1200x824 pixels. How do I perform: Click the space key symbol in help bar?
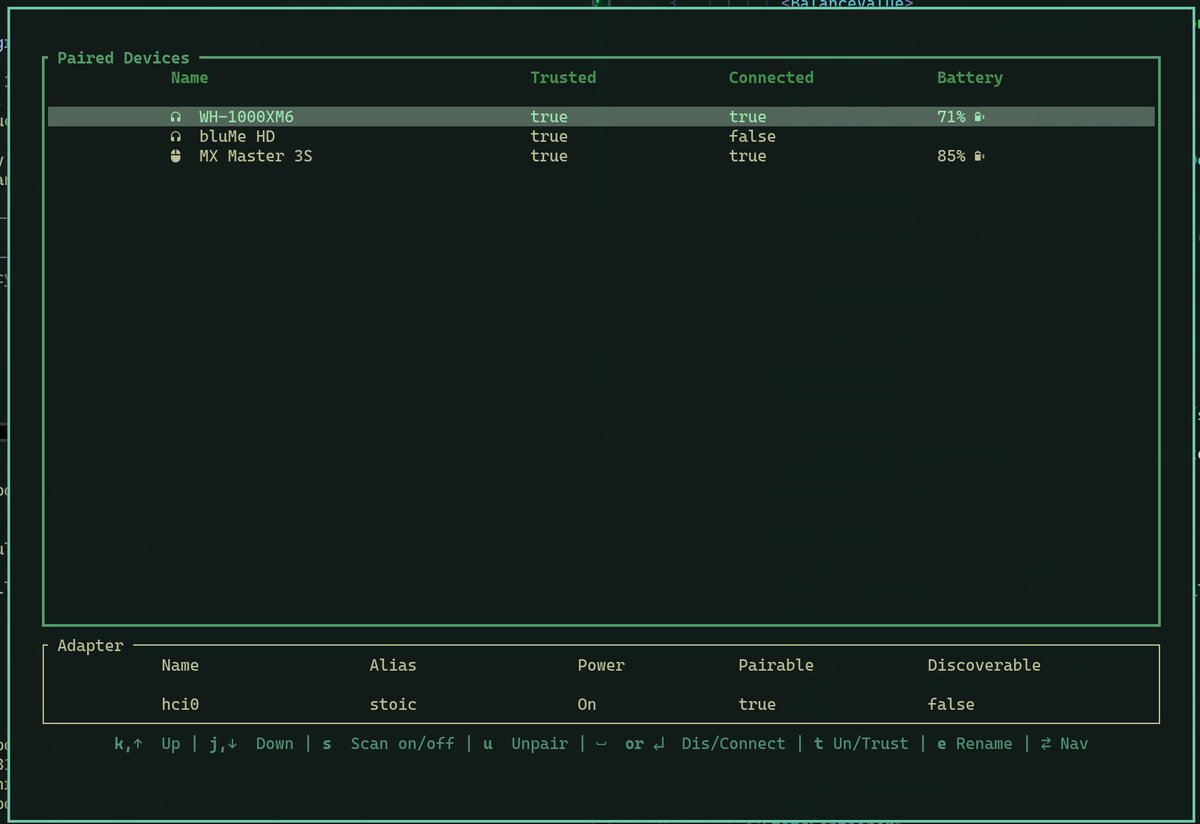point(601,745)
